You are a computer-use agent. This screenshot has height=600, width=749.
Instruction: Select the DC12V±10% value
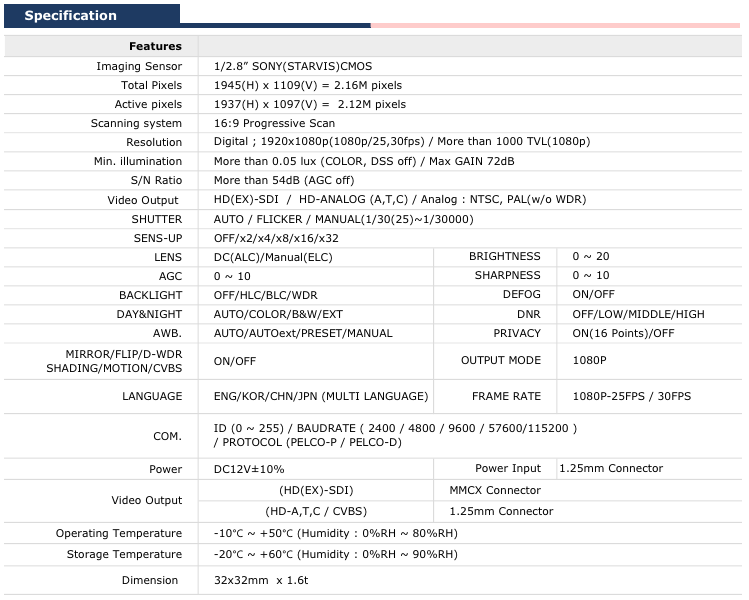249,470
